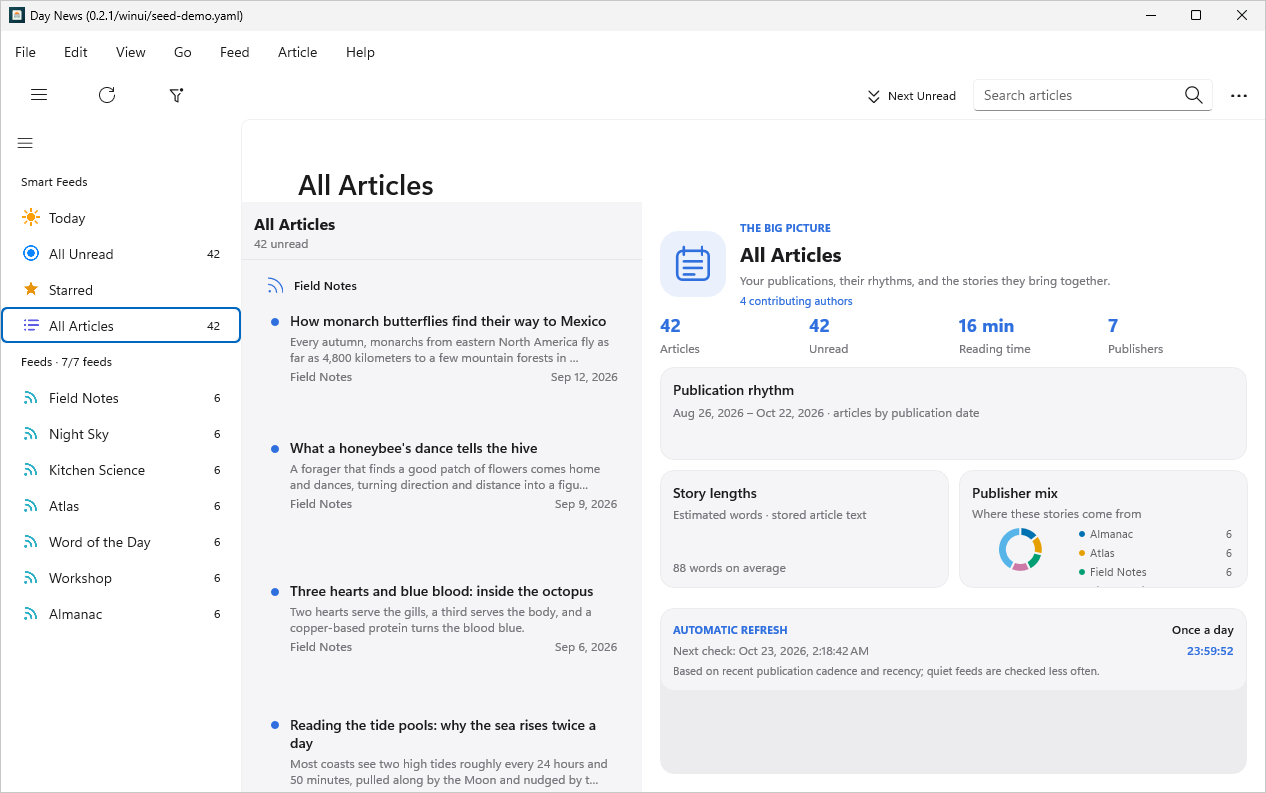Screen dimensions: 1266x793
Task: Open the File menu
Action: (25, 52)
